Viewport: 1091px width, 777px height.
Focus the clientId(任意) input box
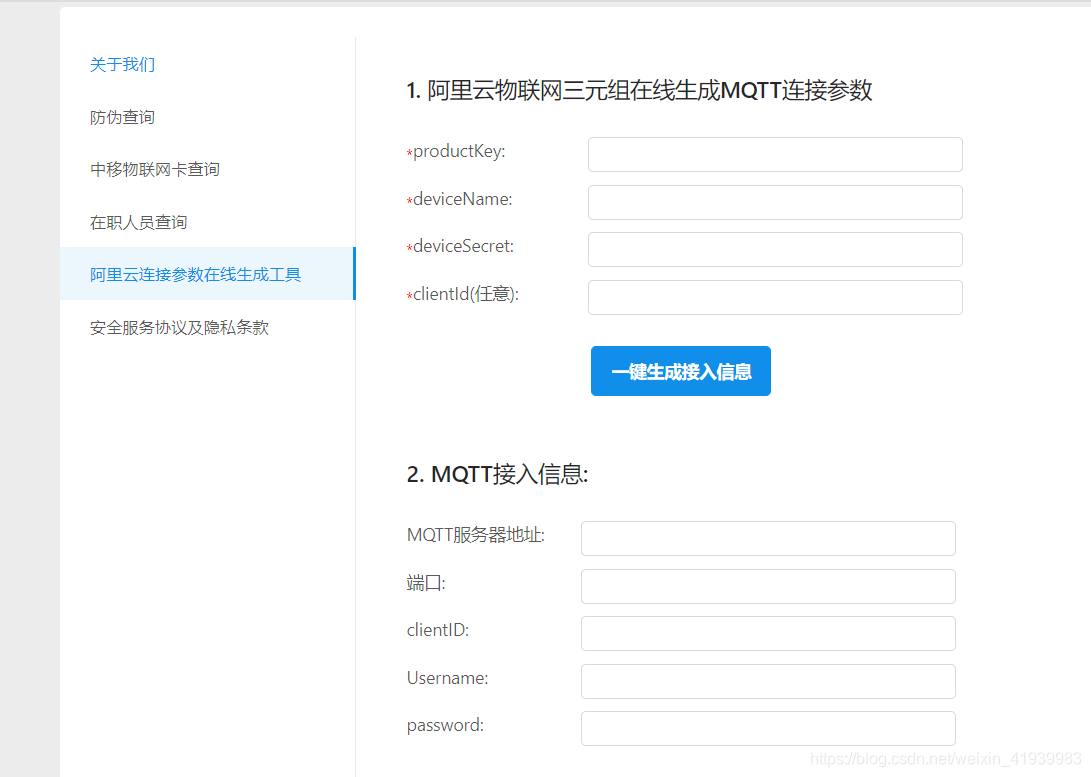[775, 297]
